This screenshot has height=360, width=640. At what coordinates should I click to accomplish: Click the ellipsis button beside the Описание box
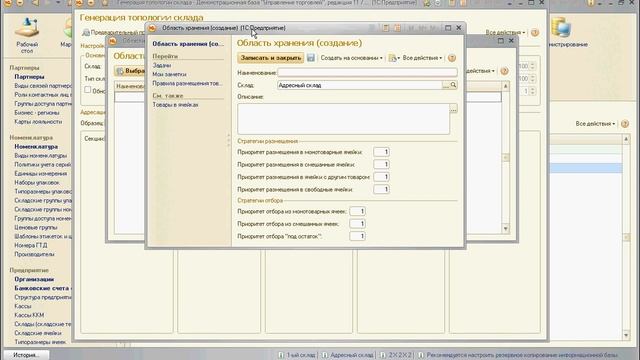click(x=453, y=109)
